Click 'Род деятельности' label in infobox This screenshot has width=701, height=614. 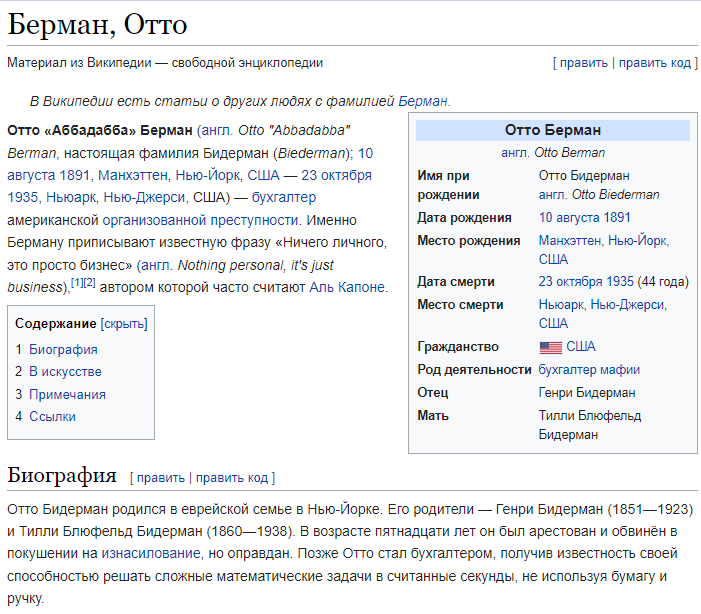pos(474,369)
